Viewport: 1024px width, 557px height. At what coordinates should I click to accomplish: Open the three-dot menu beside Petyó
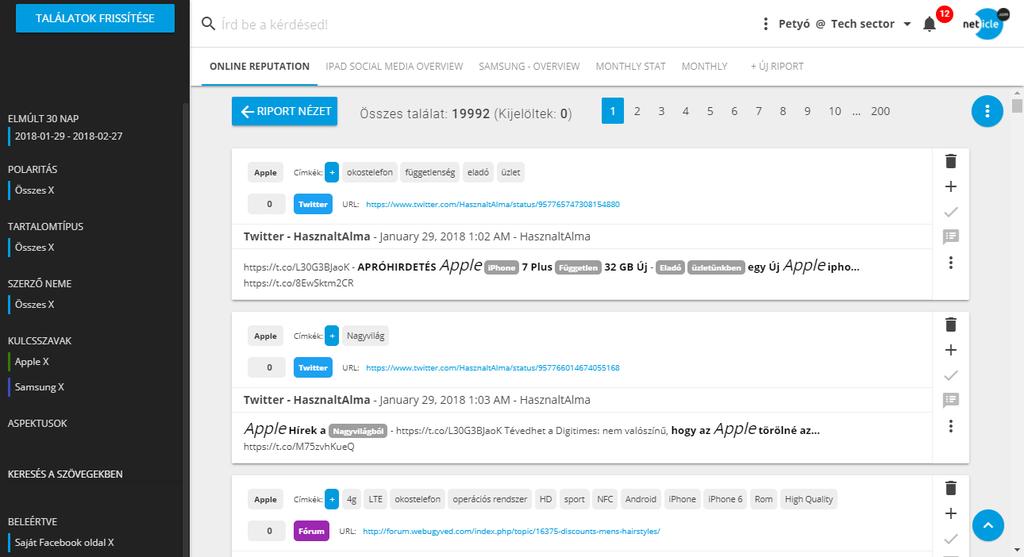click(x=765, y=24)
